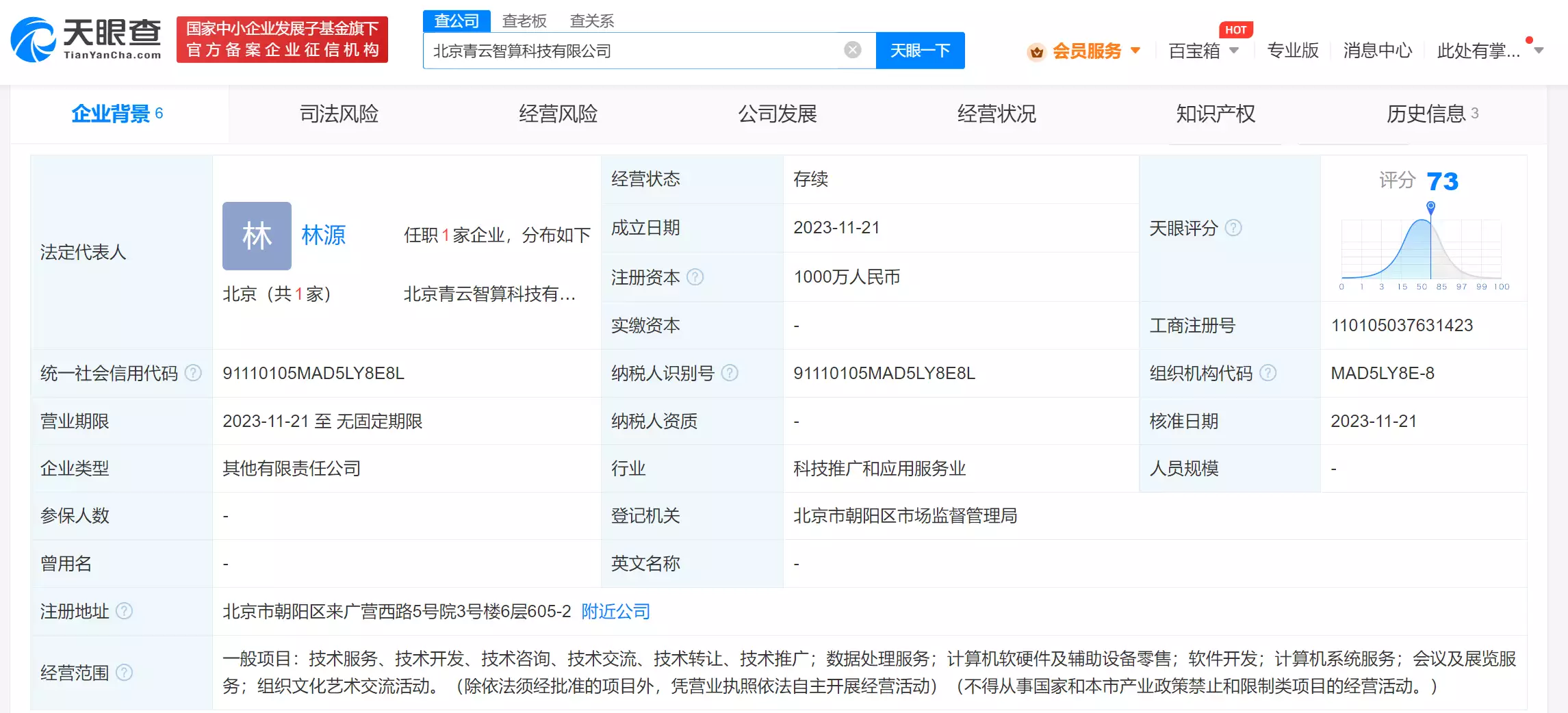Click 行业 value 科技推广和应用服务业
1568x713 pixels.
[879, 469]
